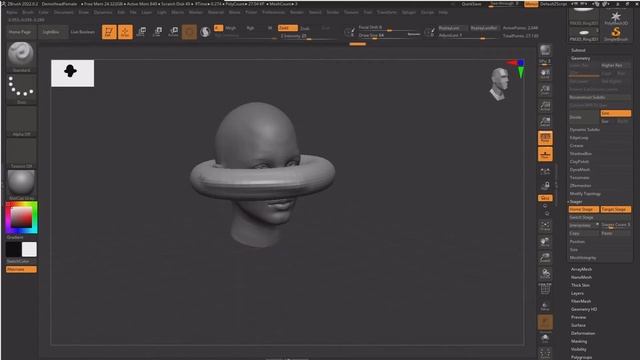Toggle Live Boolean

[x=82, y=32]
